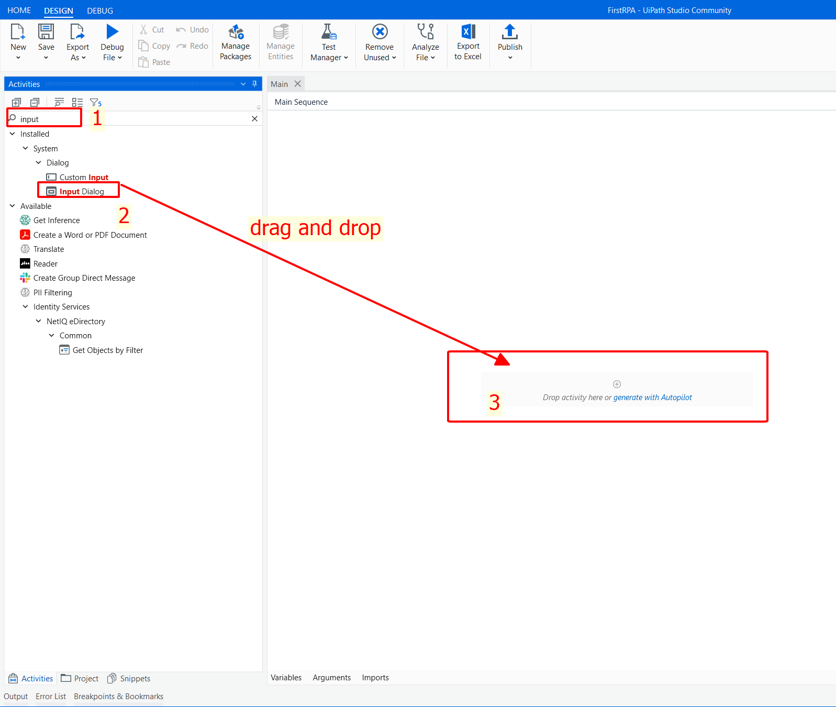Screen dimensions: 836x707
Task: Click the Export As icon
Action: tap(77, 32)
